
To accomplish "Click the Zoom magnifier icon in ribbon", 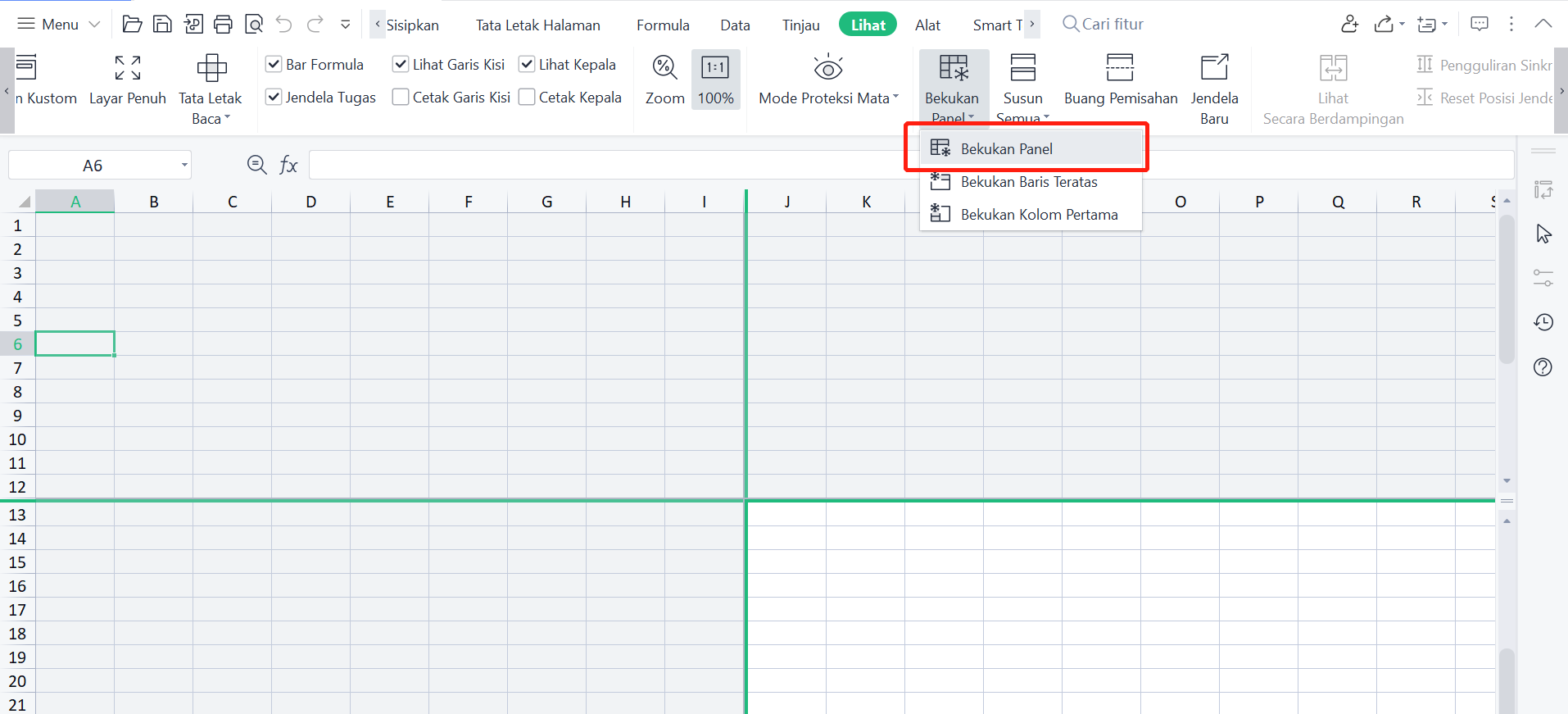I will click(664, 68).
